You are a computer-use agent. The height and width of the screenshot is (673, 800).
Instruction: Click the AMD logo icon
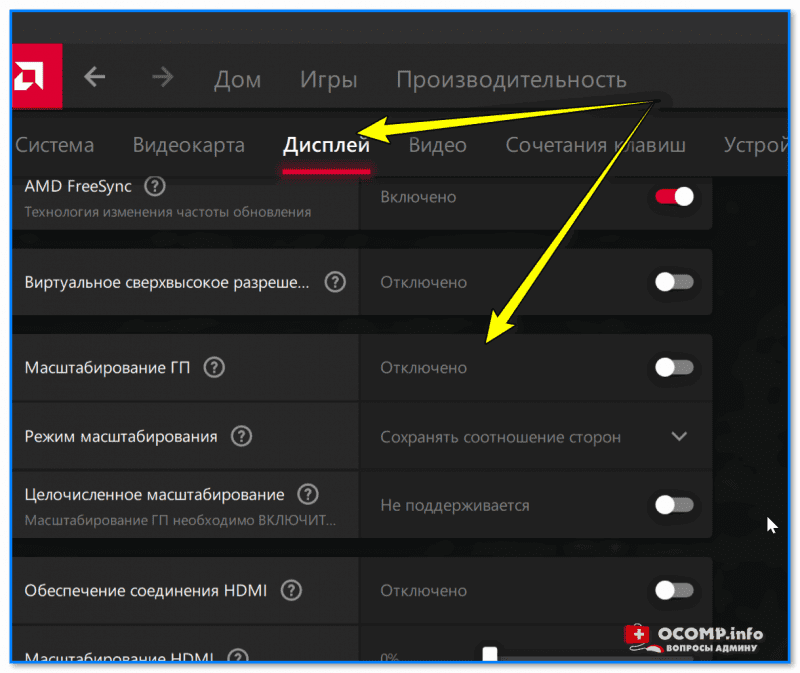pyautogui.click(x=36, y=77)
